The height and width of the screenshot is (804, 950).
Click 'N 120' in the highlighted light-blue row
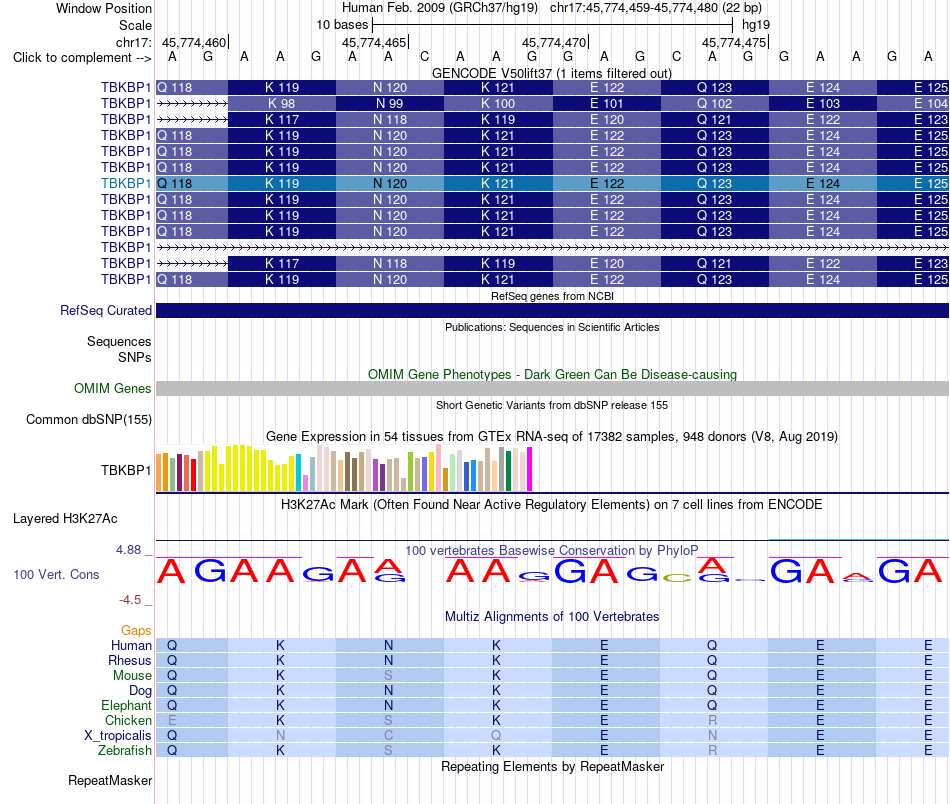click(x=390, y=184)
